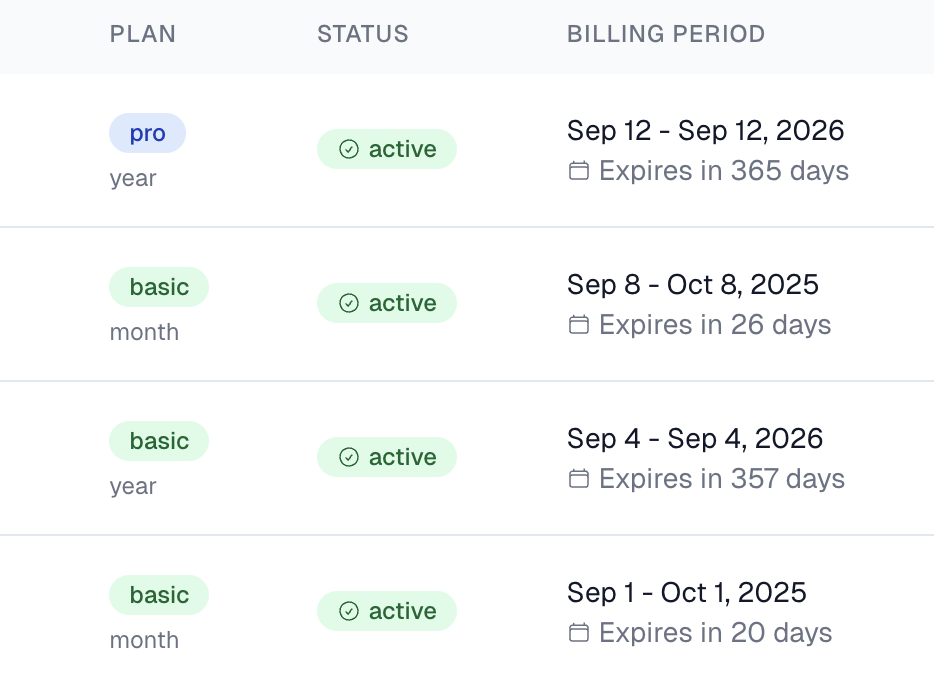Click the calendar icon beside Expires in 357 days
The image size is (934, 676).
[578, 479]
